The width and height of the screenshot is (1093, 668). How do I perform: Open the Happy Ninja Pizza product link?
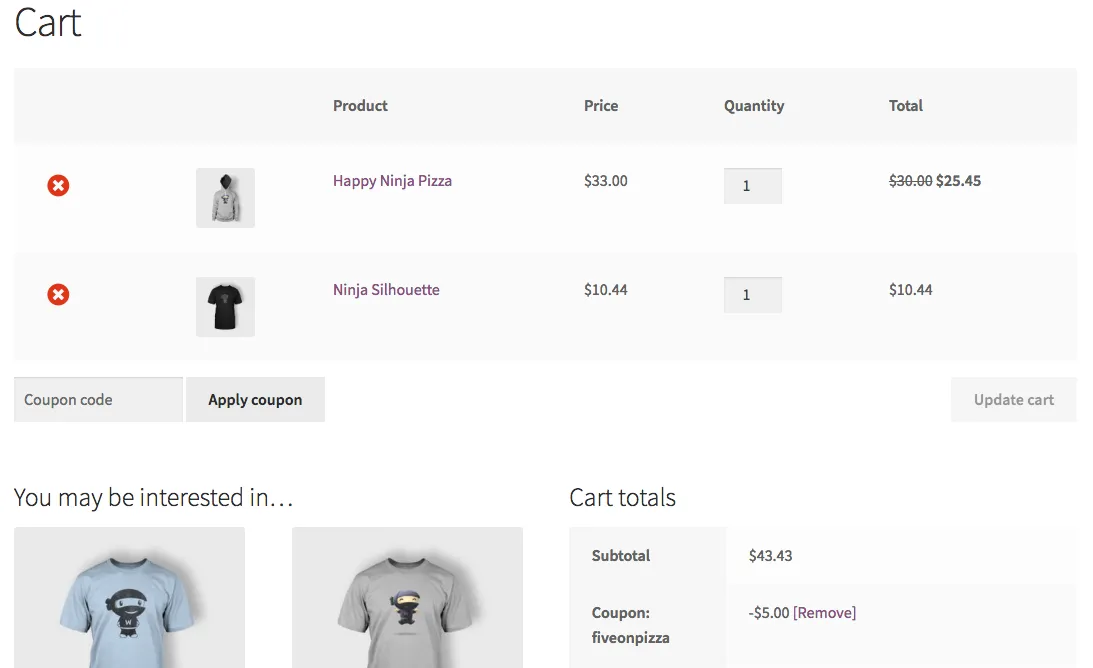point(392,181)
